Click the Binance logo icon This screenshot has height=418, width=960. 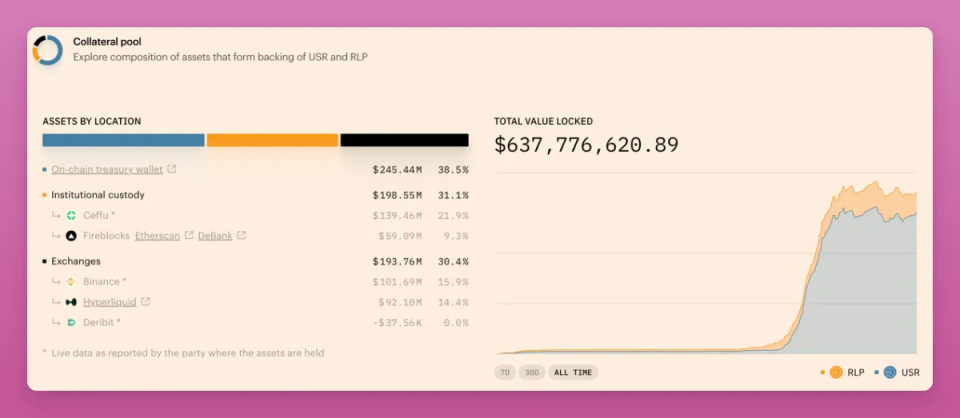(71, 282)
